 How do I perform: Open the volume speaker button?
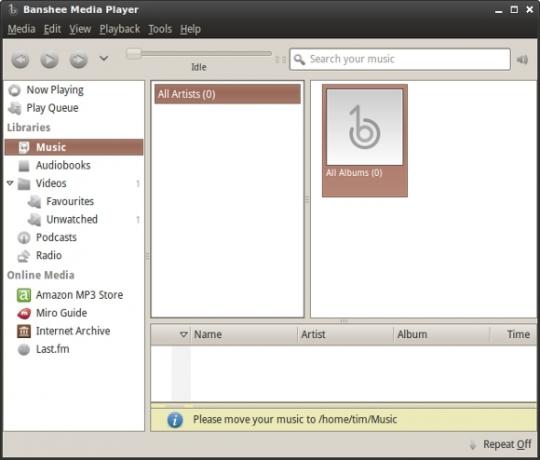(x=522, y=60)
